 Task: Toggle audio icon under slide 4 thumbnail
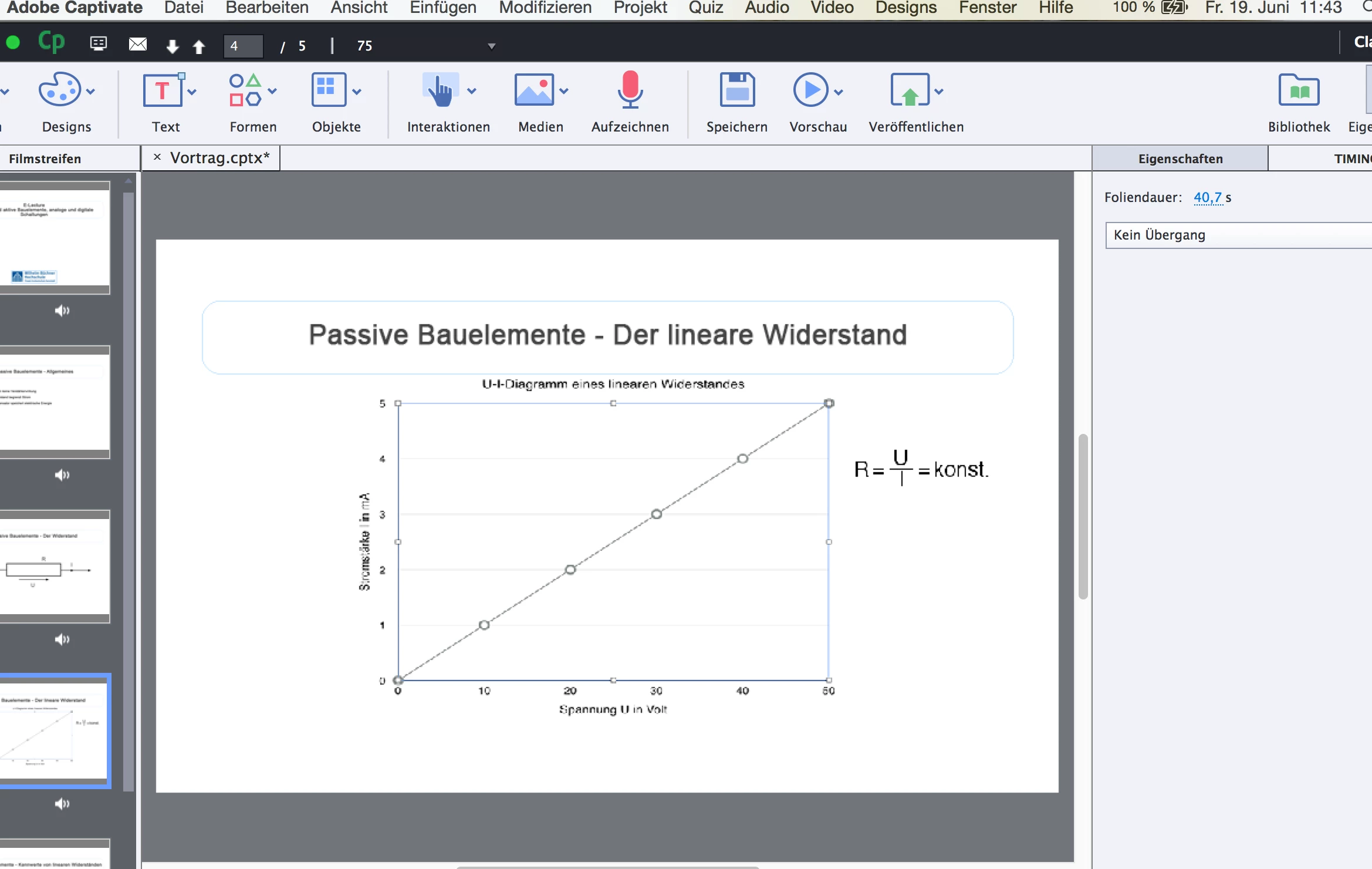pos(62,803)
